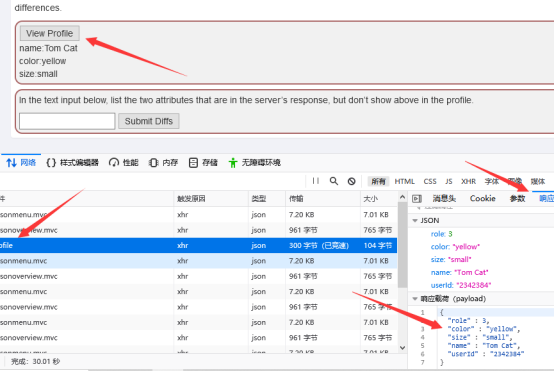The height and width of the screenshot is (371, 554).
Task: Open the Cookie detail tab
Action: point(483,199)
